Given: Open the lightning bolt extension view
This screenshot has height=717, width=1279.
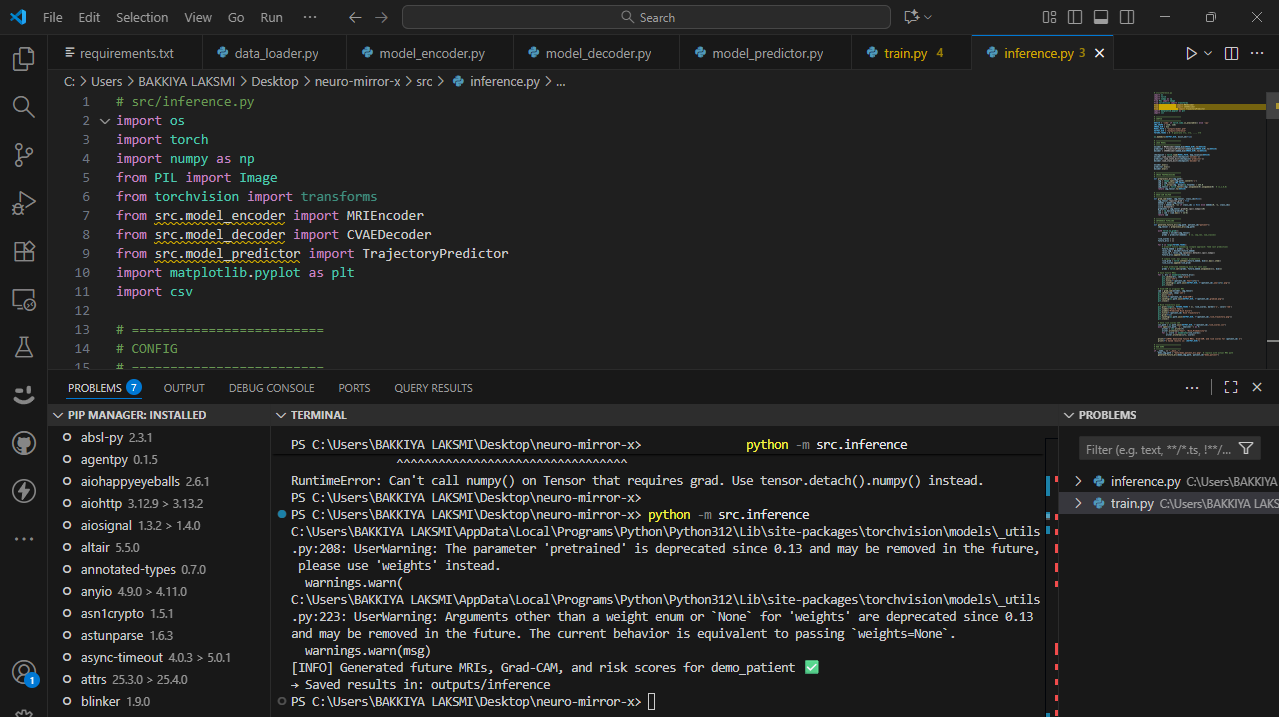Looking at the screenshot, I should click(23, 491).
